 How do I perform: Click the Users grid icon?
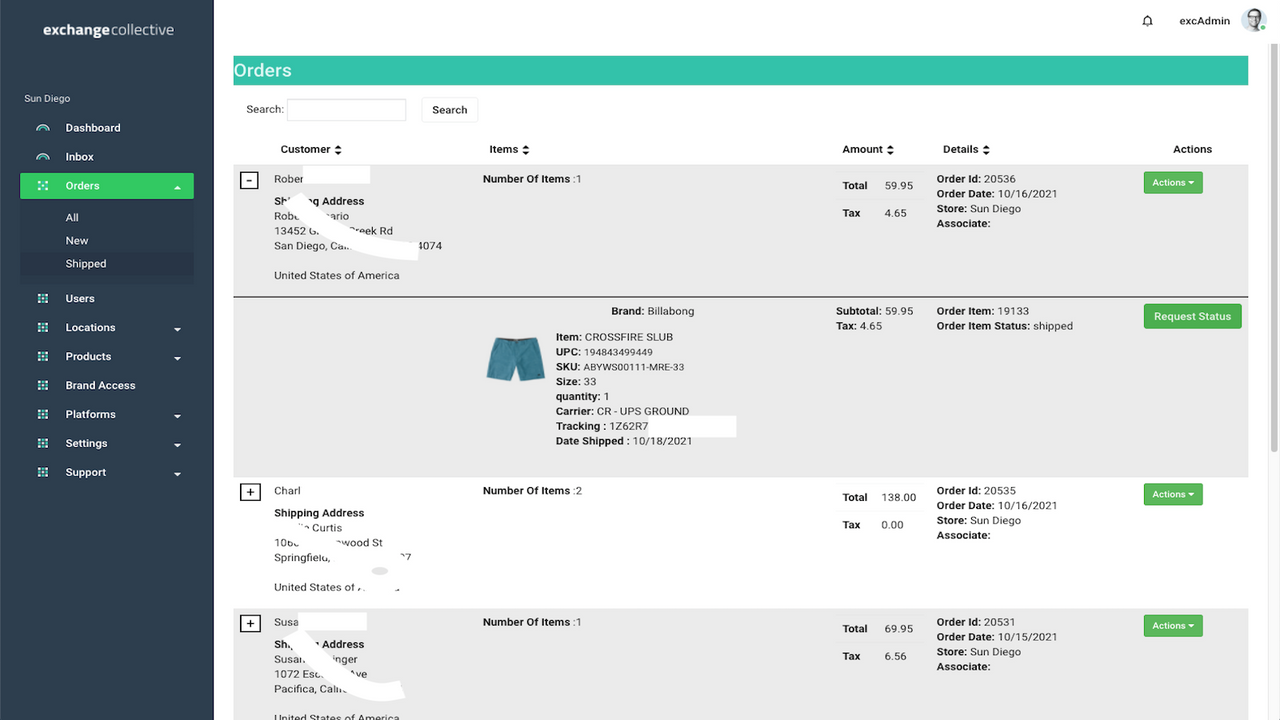click(x=43, y=299)
